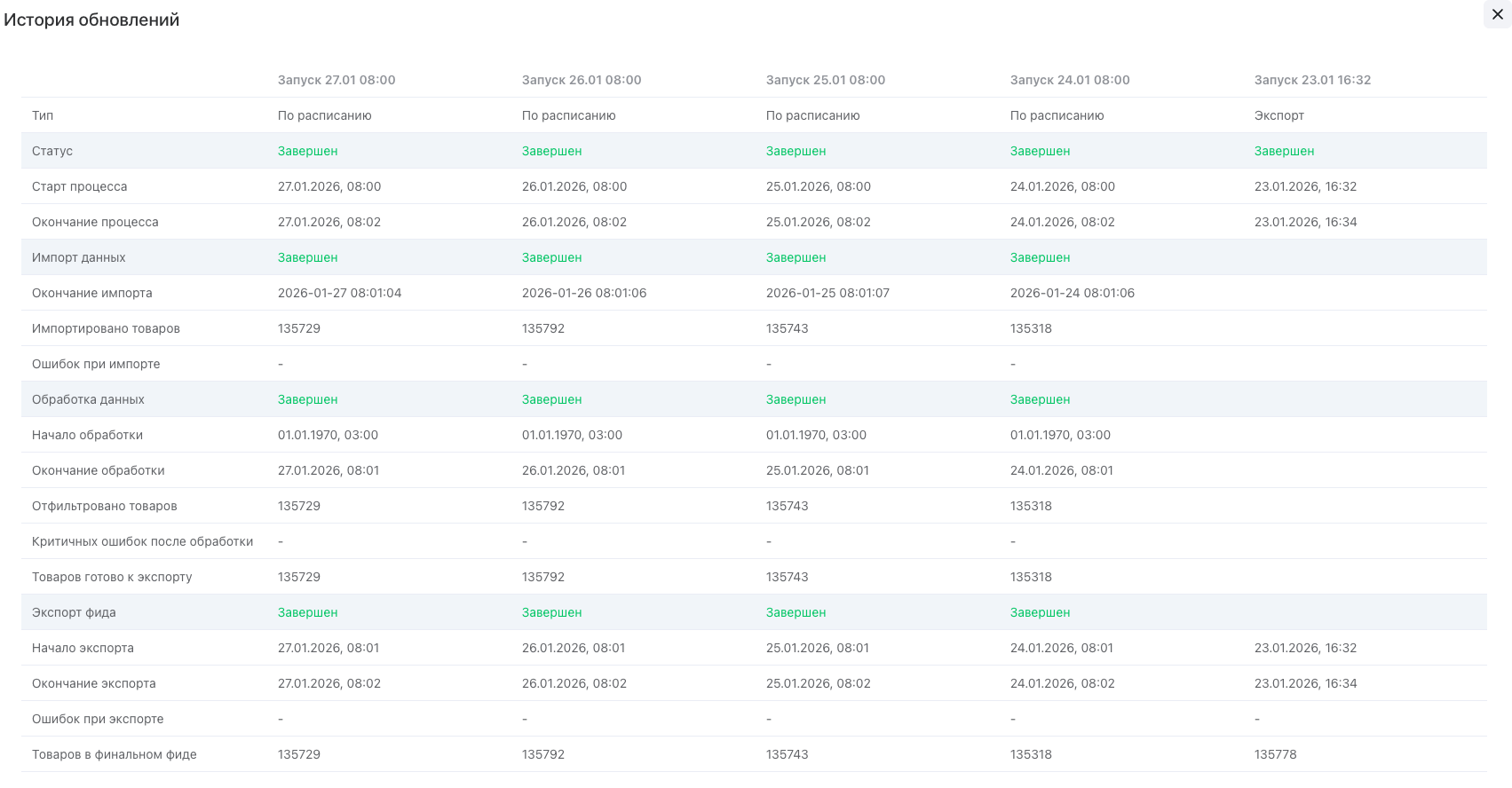Click the Экспорт type cell
This screenshot has height=788, width=1512.
click(1278, 115)
